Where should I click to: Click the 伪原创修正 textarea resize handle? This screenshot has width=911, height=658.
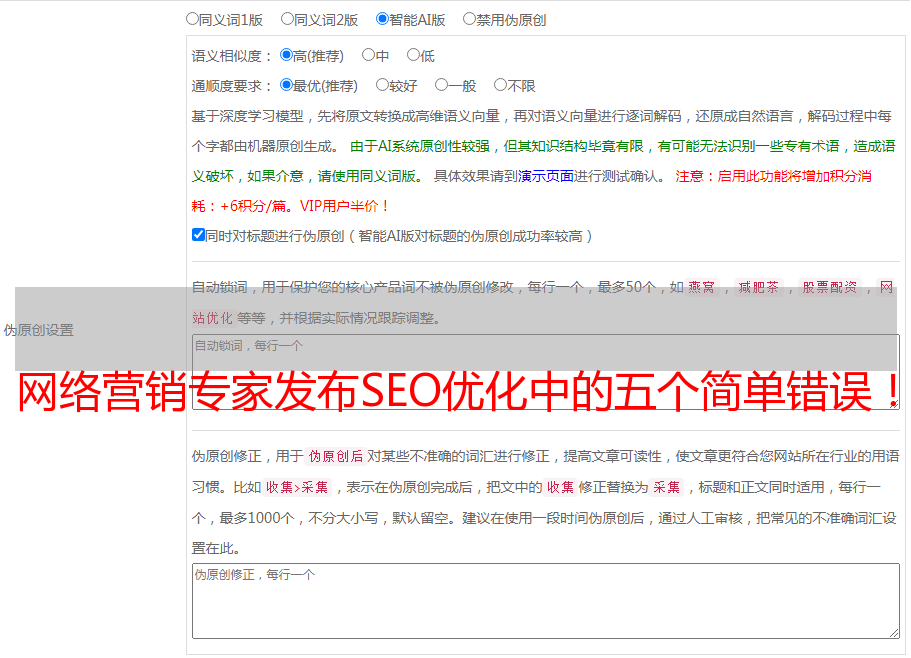[x=893, y=632]
